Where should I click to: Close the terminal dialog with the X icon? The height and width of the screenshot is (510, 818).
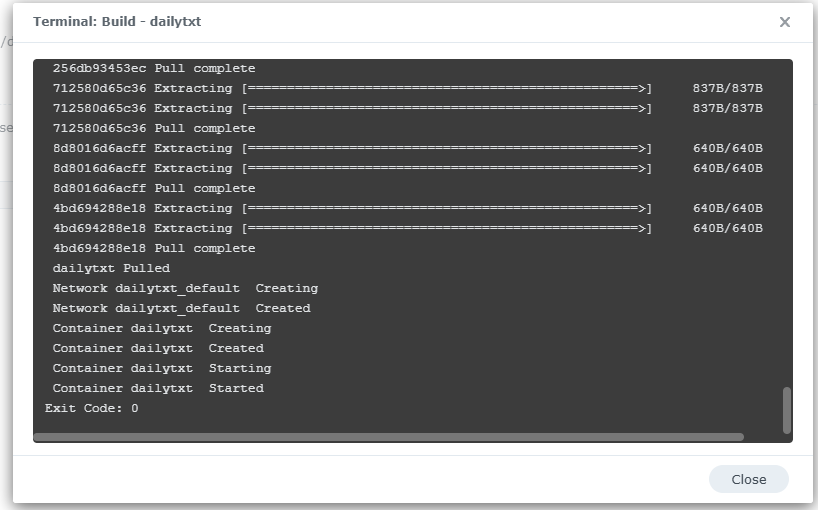click(785, 22)
